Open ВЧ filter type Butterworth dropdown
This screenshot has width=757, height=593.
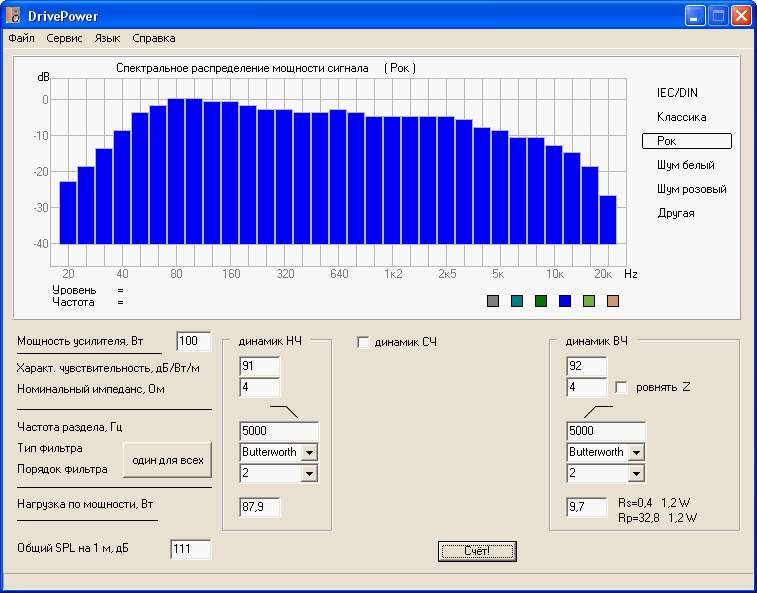tap(636, 453)
